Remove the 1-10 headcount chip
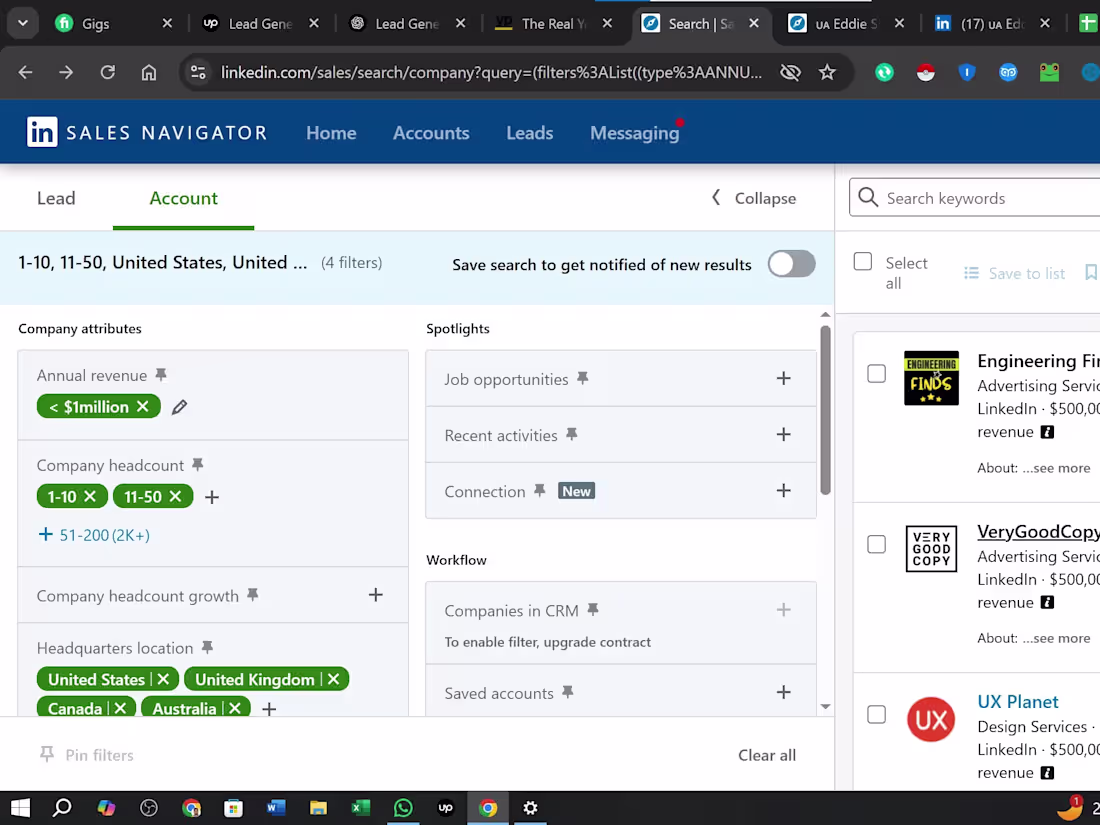This screenshot has height=825, width=1100. (90, 497)
